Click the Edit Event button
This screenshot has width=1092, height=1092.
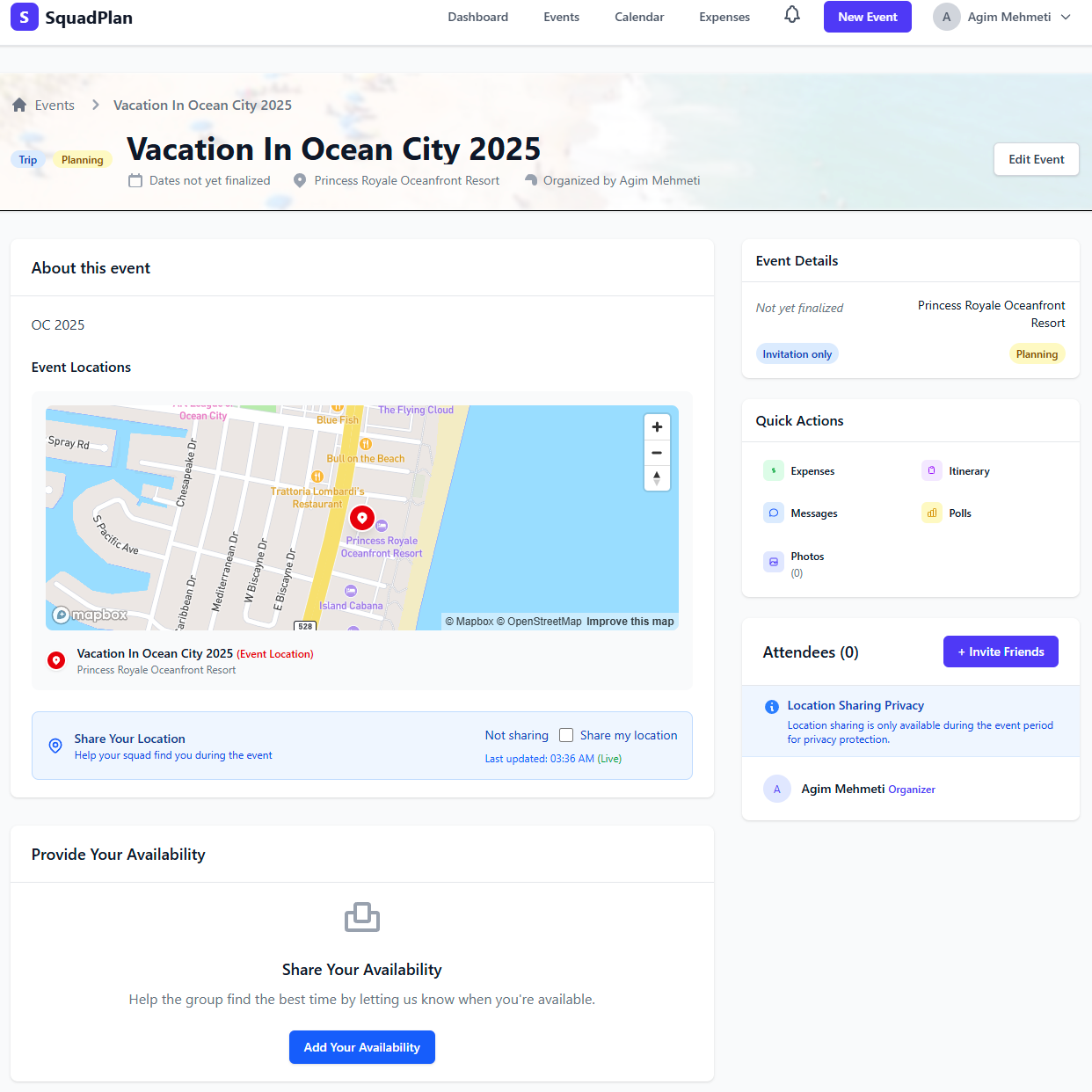[x=1036, y=159]
